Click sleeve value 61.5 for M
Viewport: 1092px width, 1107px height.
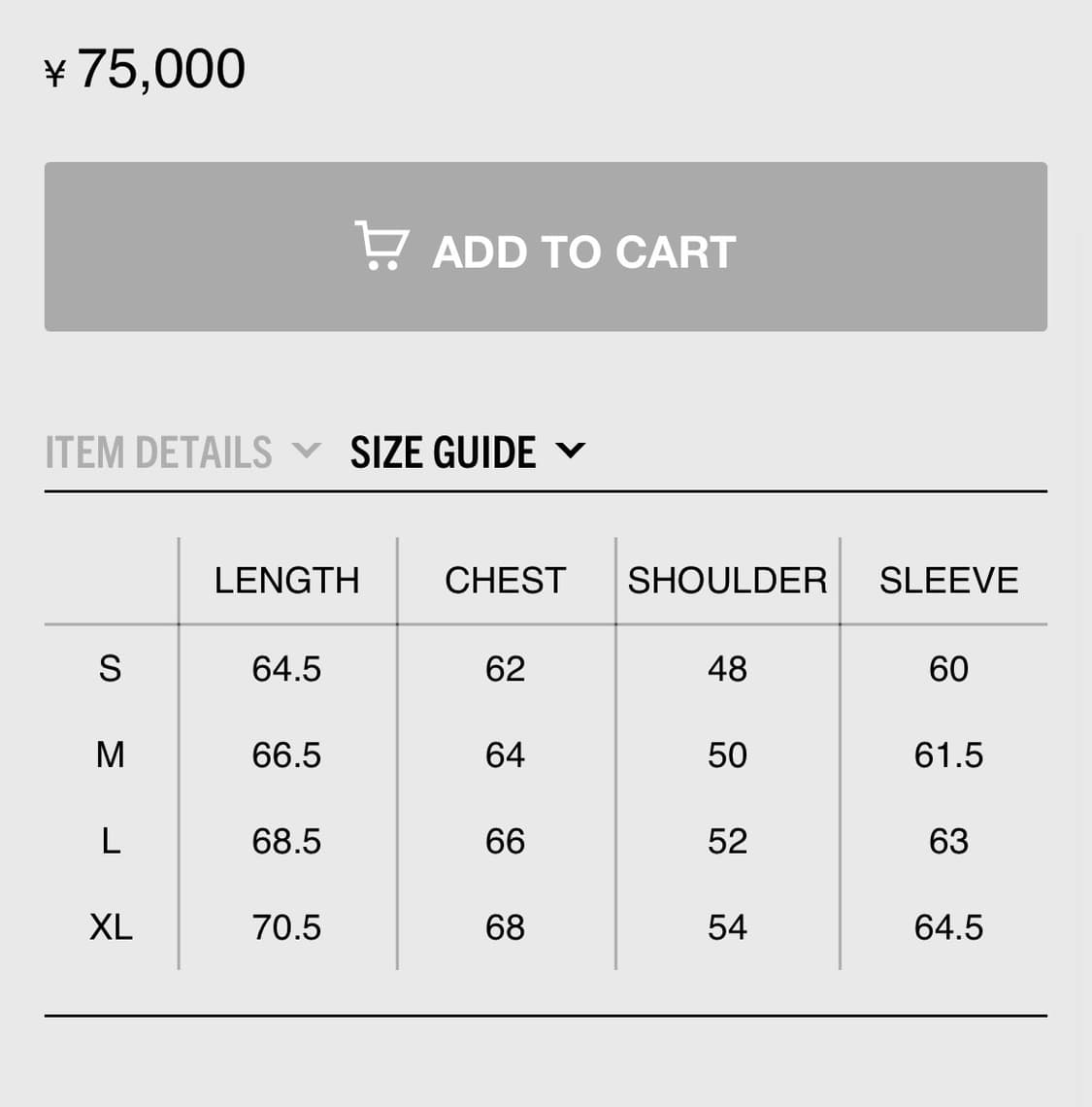948,755
